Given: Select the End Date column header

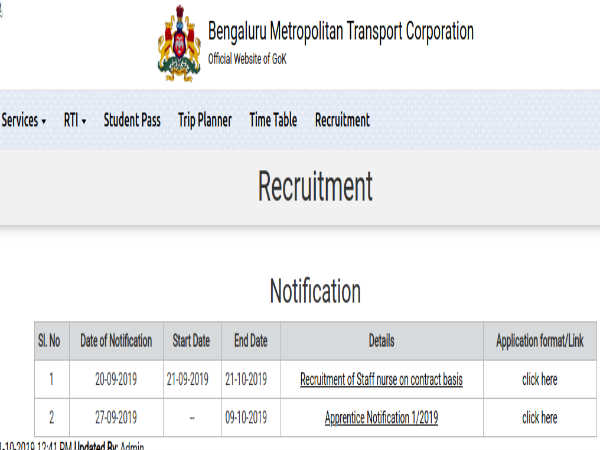Looking at the screenshot, I should pos(251,341).
